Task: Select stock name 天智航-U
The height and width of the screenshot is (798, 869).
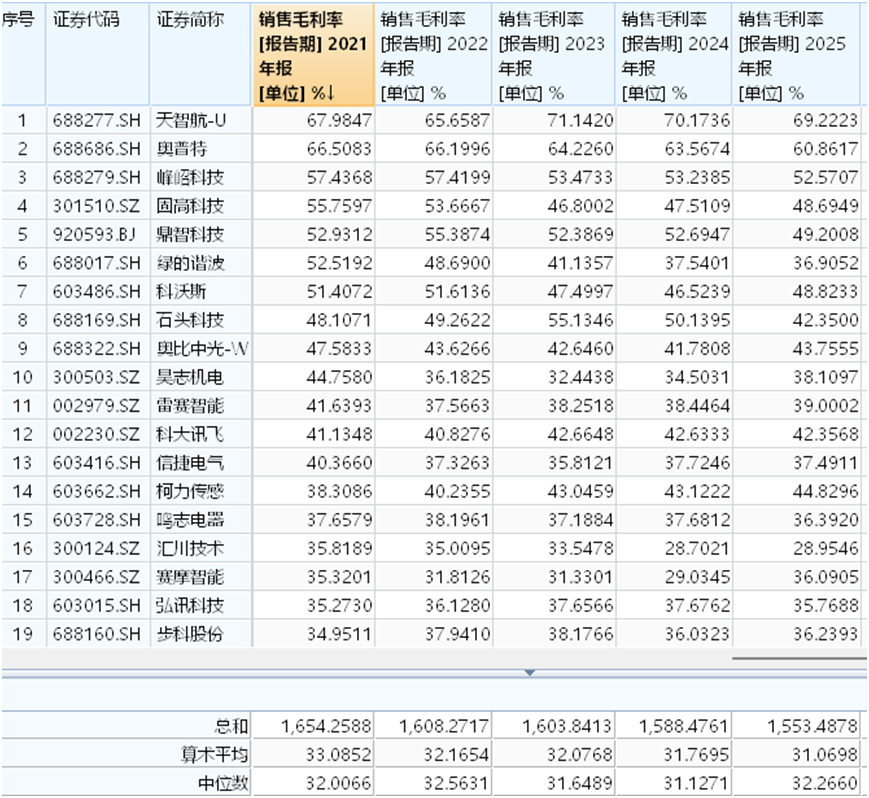Action: point(191,120)
